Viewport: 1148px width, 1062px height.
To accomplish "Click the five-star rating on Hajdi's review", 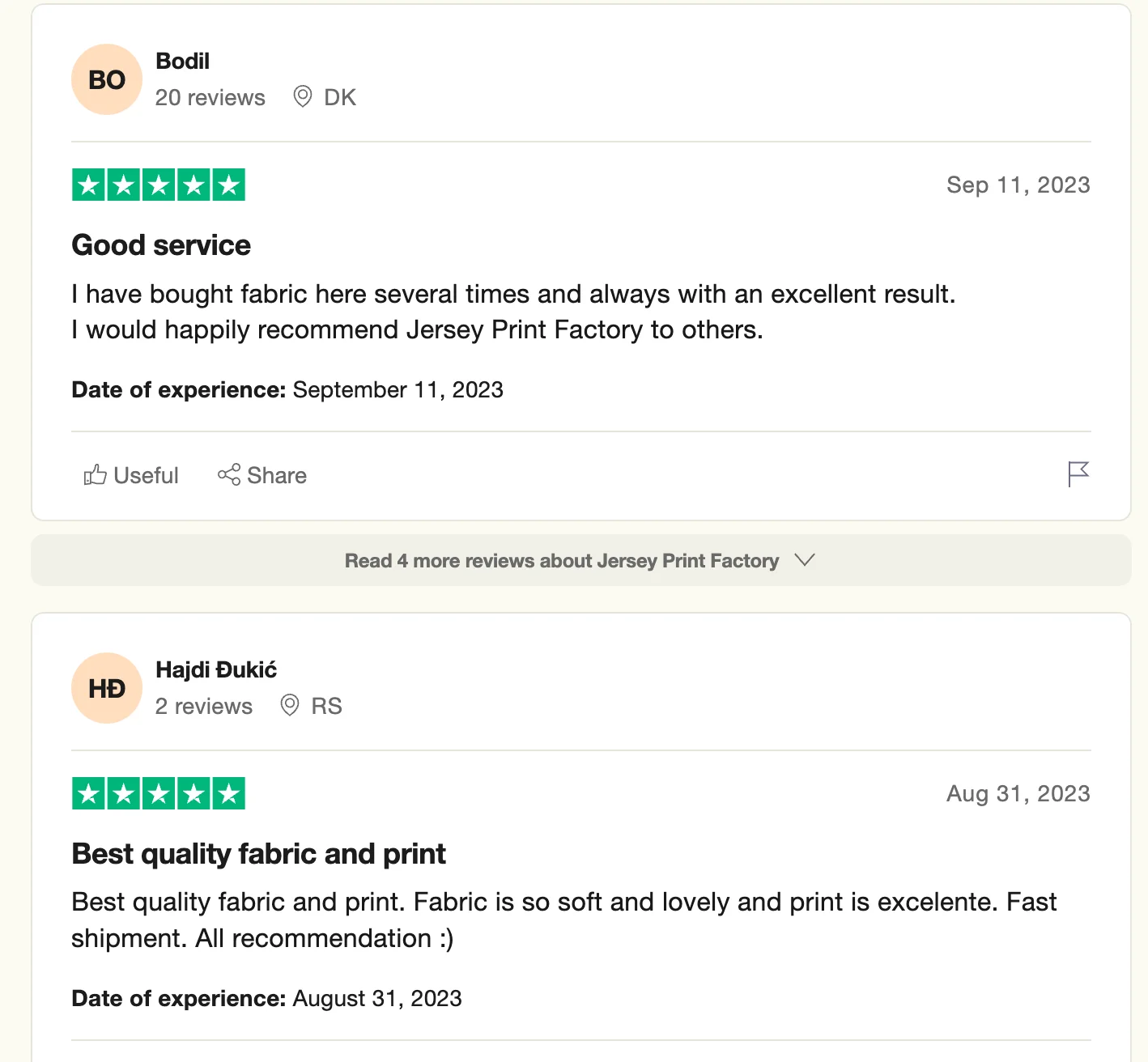I will pos(159,793).
